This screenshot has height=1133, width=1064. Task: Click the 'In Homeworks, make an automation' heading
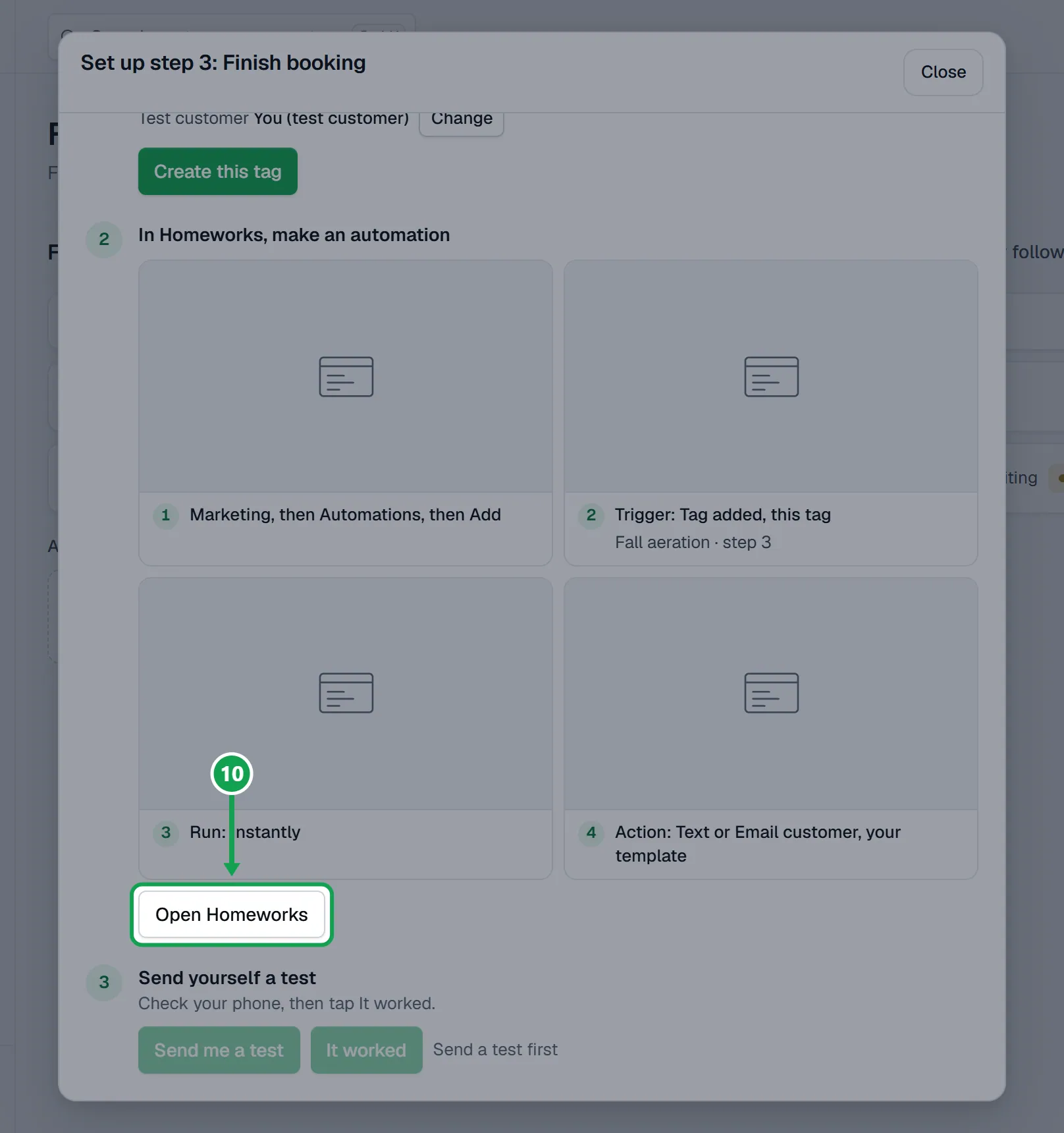294,235
